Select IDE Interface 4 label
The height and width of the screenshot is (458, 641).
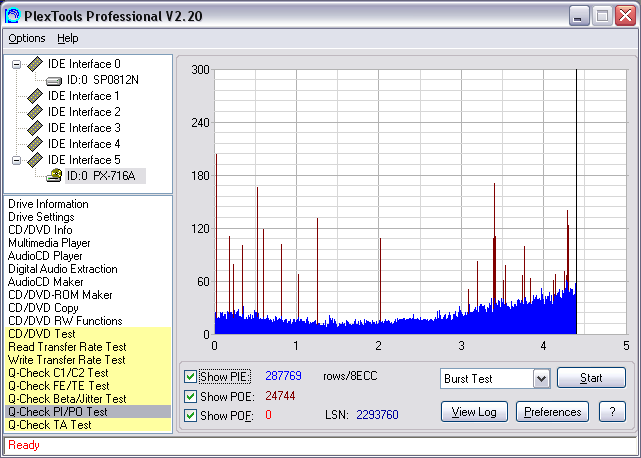coord(84,144)
